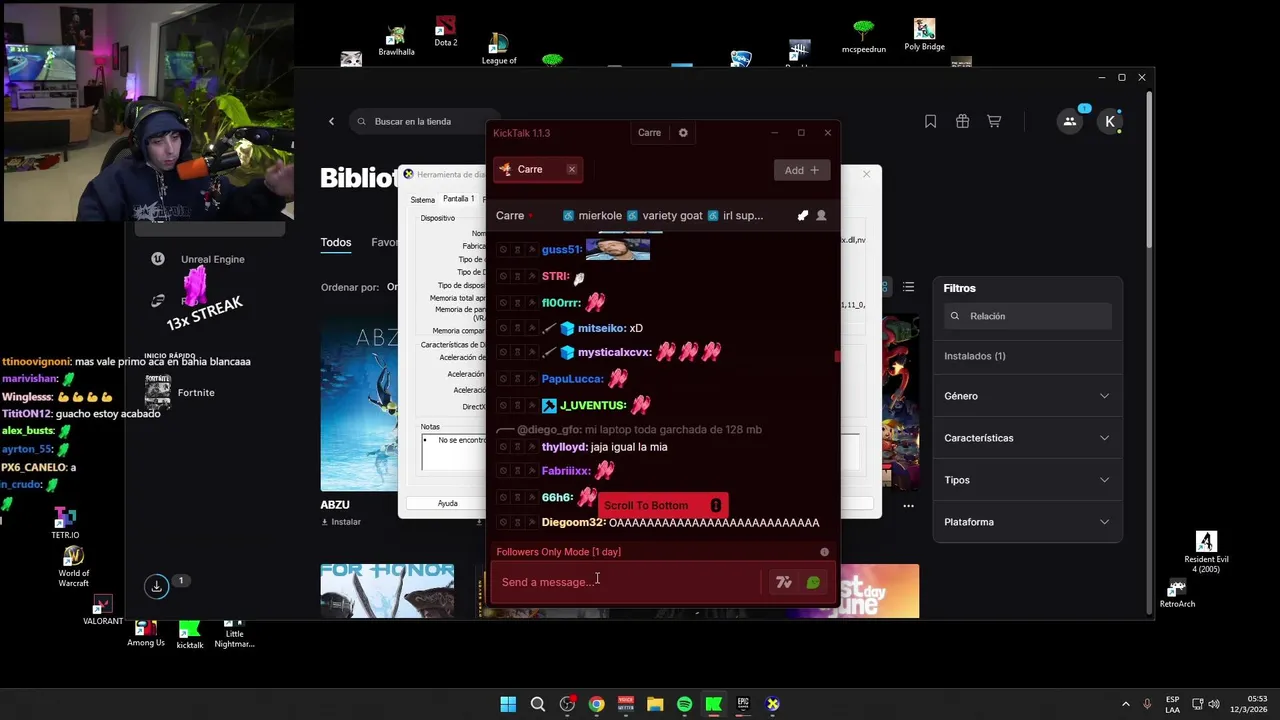Click the ABZU game cover
The width and height of the screenshot is (1280, 720).
[361, 405]
